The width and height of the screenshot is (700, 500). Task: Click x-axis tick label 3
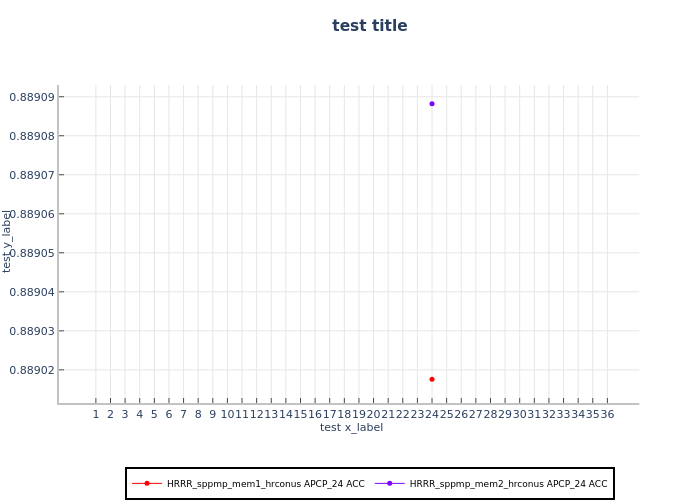pyautogui.click(x=125, y=415)
